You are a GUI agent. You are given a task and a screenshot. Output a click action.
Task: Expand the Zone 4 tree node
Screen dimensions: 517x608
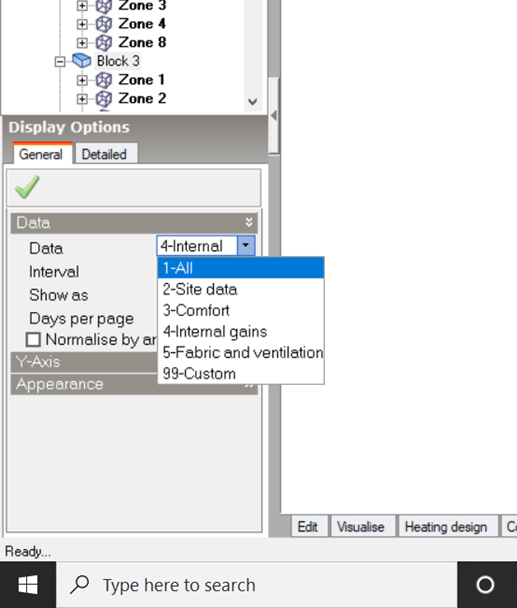[x=82, y=24]
